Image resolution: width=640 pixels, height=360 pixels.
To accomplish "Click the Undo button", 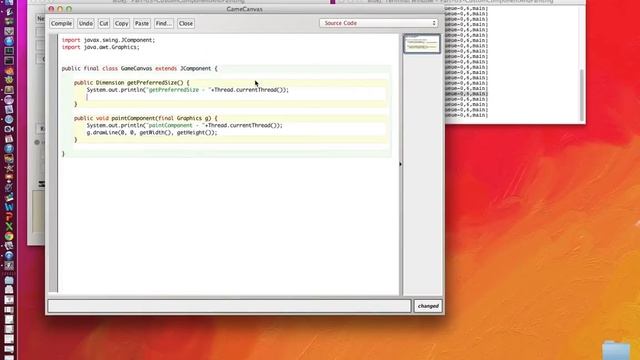I will click(x=86, y=24).
